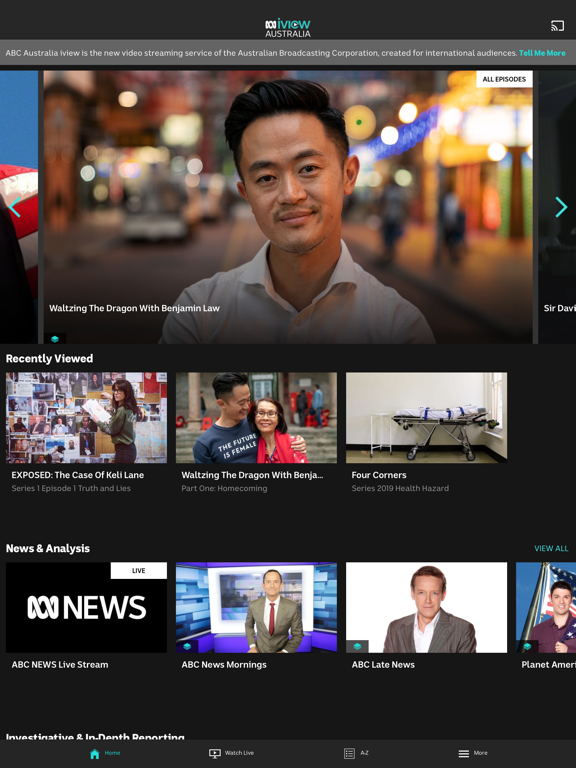The width and height of the screenshot is (576, 768).
Task: Click series badge on ABC News Mornings
Action: (187, 647)
